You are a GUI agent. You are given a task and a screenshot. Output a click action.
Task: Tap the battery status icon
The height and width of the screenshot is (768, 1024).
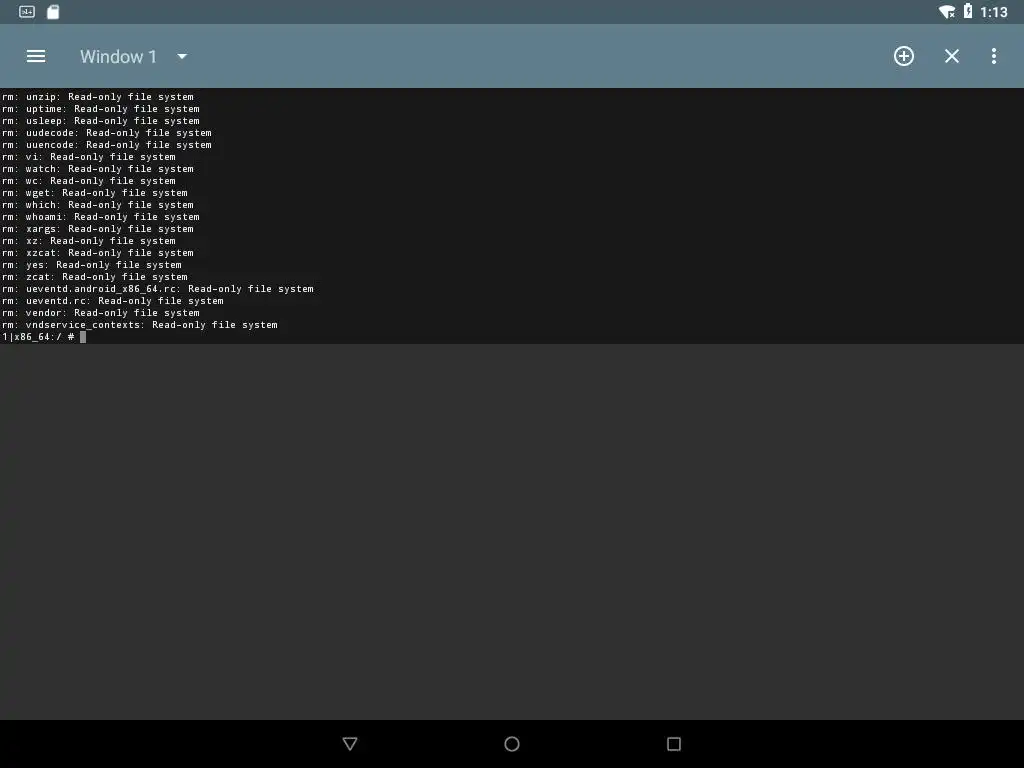coord(968,11)
